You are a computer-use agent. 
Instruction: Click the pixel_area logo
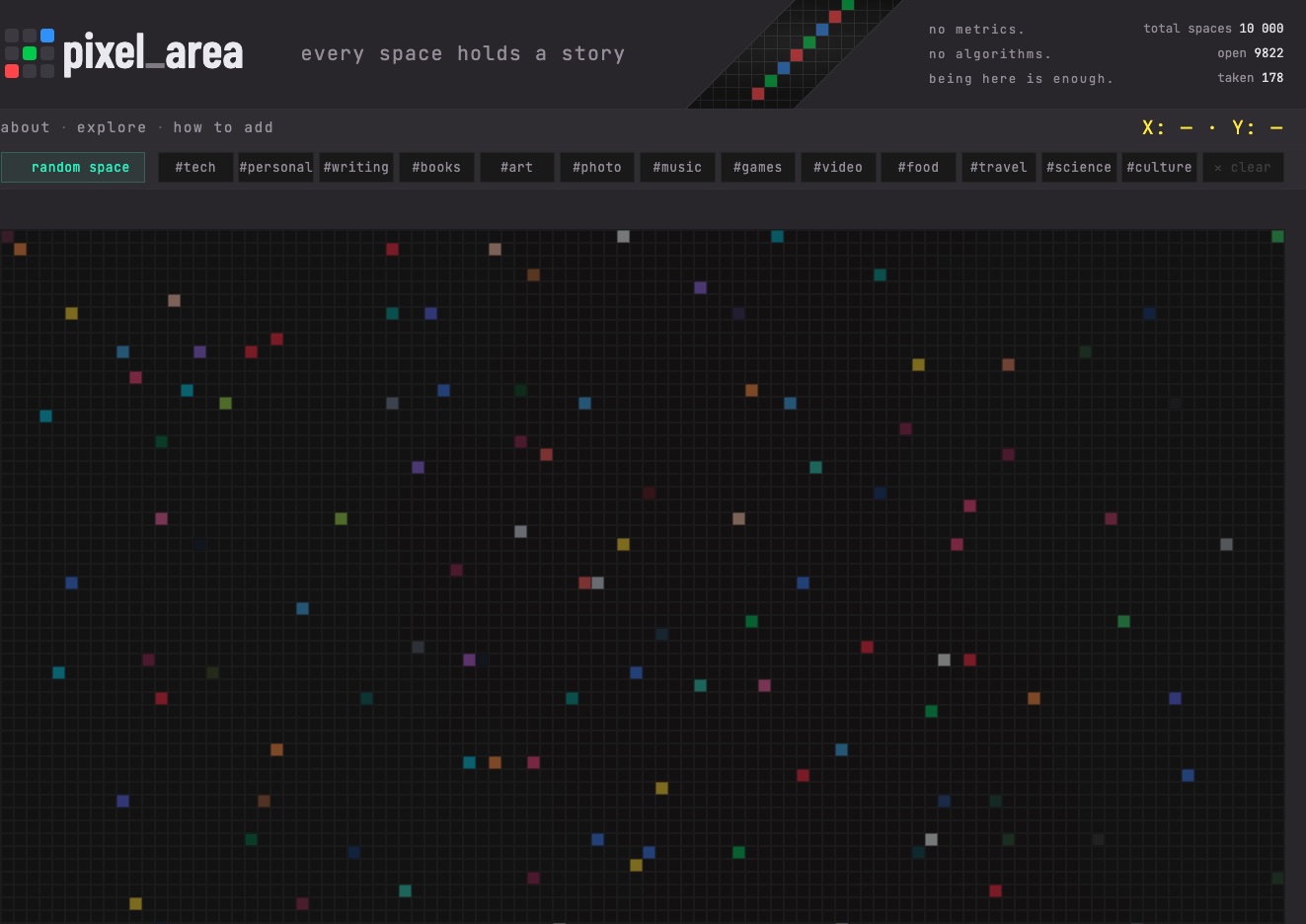(123, 53)
